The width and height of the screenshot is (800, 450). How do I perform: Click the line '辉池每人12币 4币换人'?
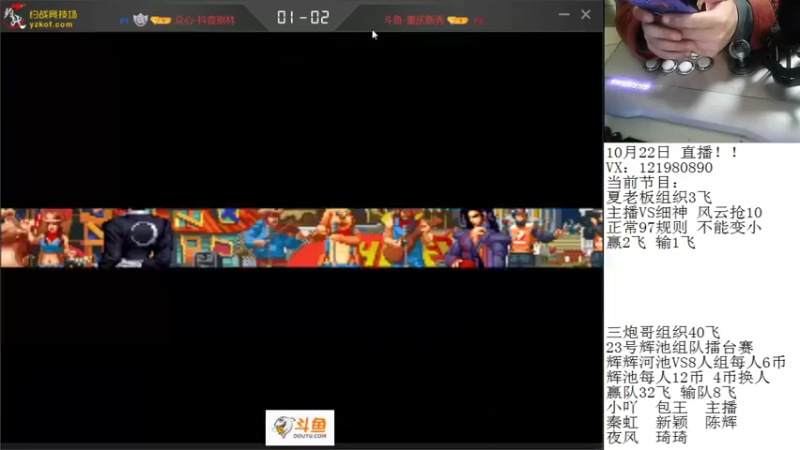pos(688,378)
